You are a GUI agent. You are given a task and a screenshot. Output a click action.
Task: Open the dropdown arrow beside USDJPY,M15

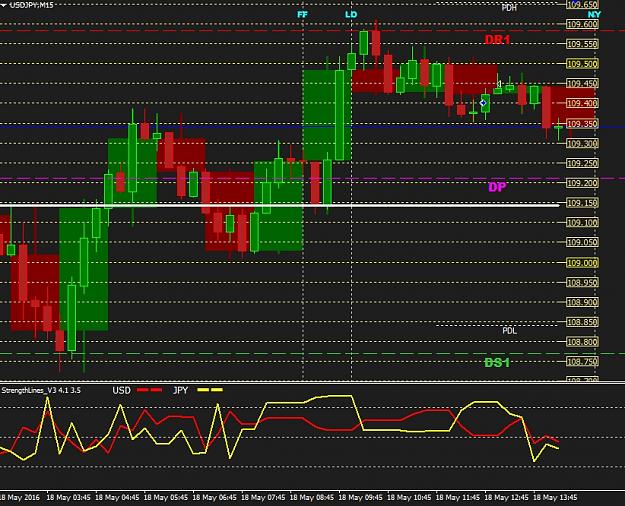coord(4,5)
